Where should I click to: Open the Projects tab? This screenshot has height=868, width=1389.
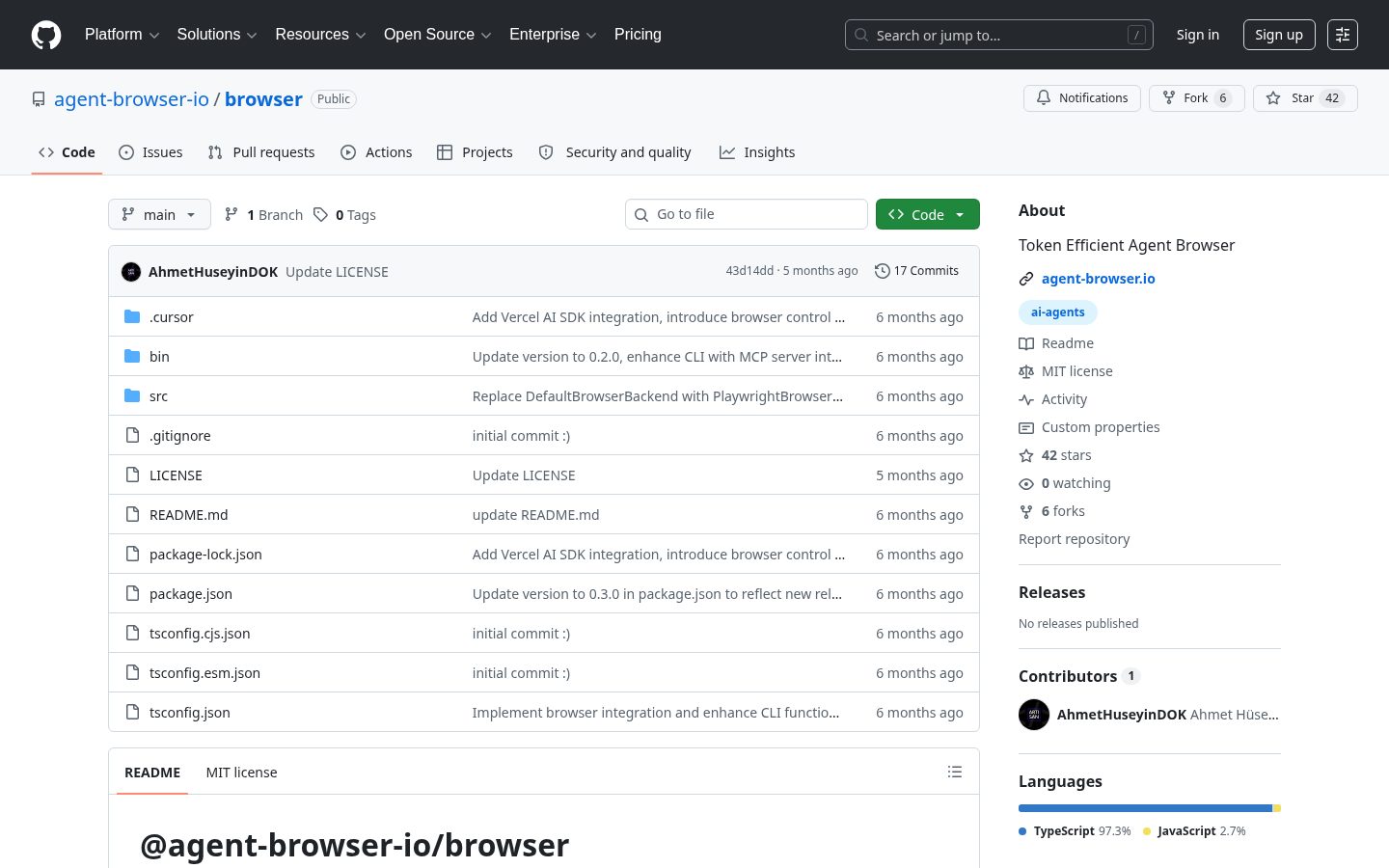click(475, 152)
